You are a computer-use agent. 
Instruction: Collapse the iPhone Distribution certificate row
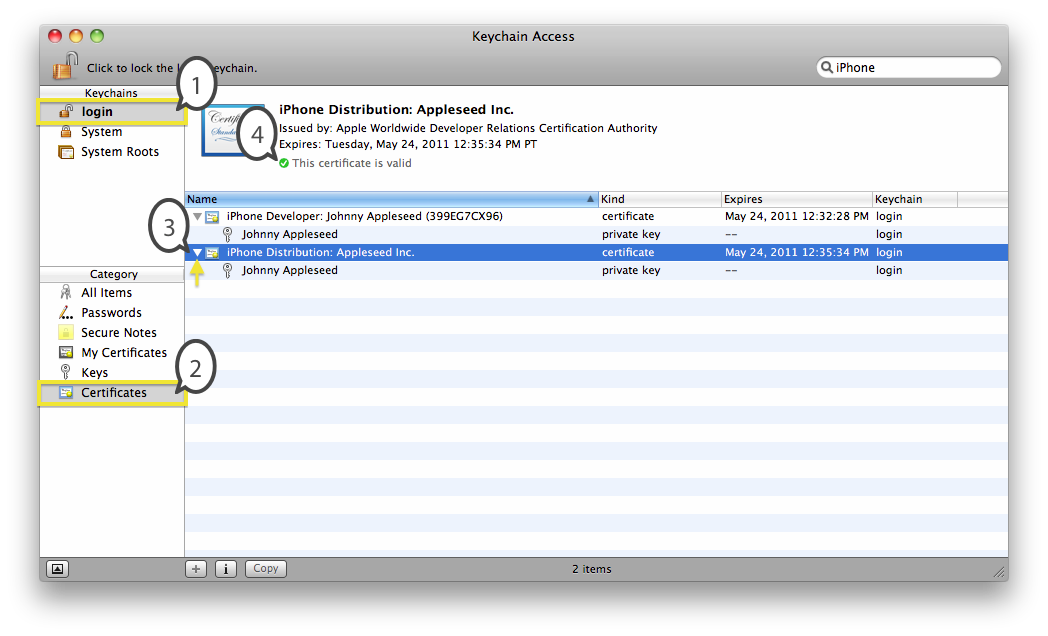(x=197, y=253)
